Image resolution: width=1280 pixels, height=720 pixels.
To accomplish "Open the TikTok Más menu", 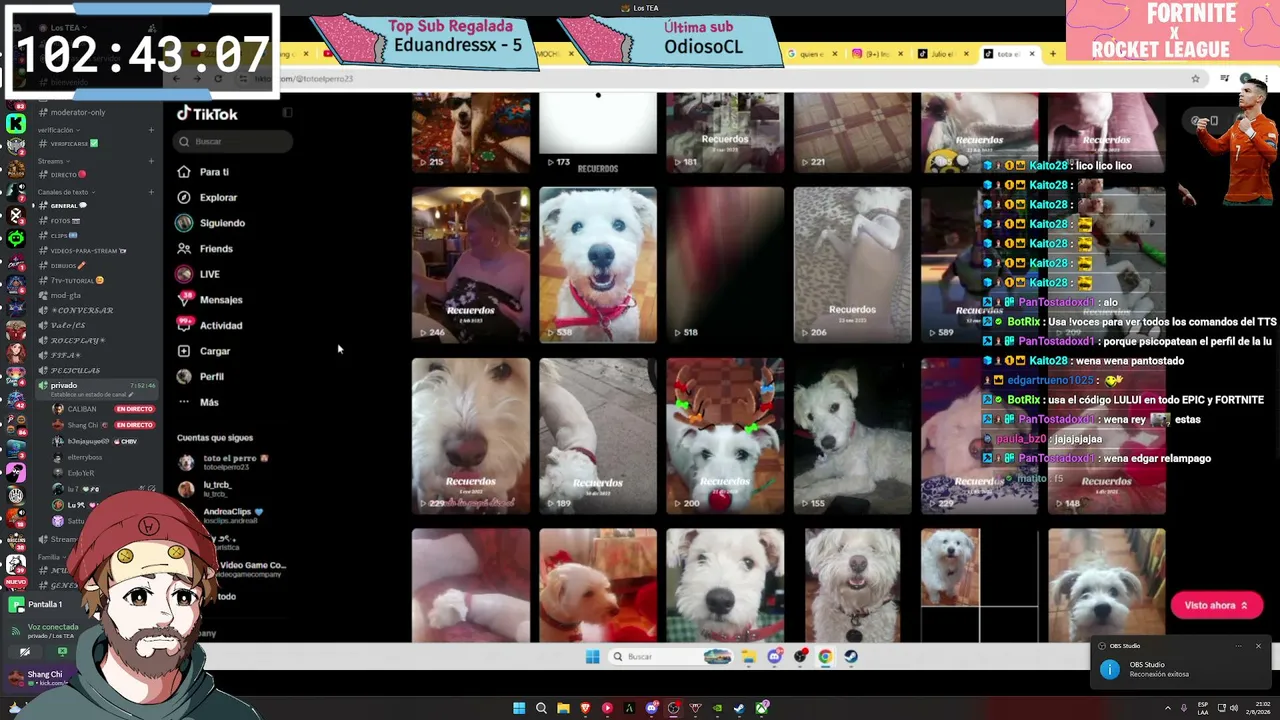I will (198, 402).
